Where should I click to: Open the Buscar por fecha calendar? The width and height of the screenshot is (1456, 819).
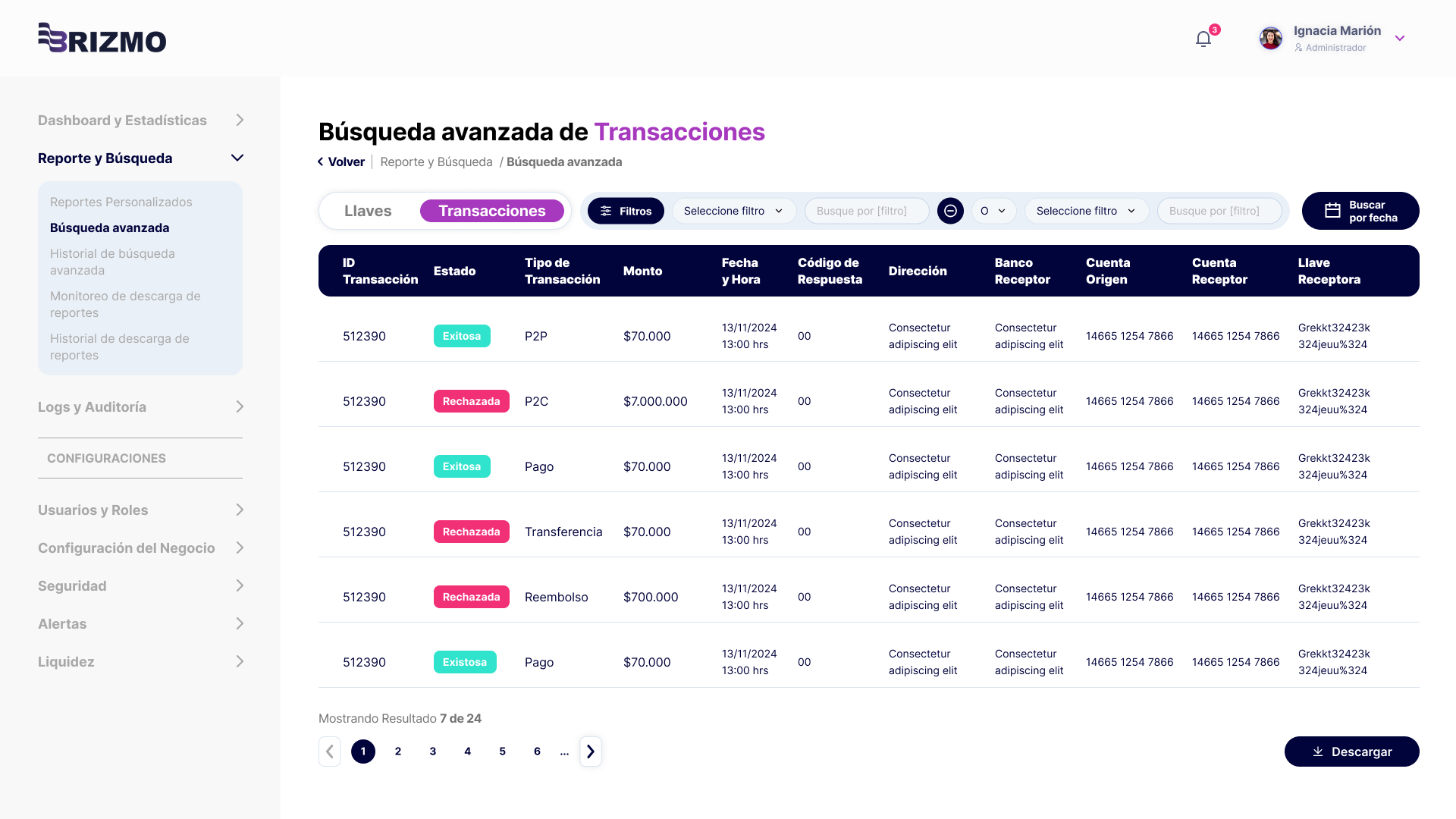point(1360,211)
